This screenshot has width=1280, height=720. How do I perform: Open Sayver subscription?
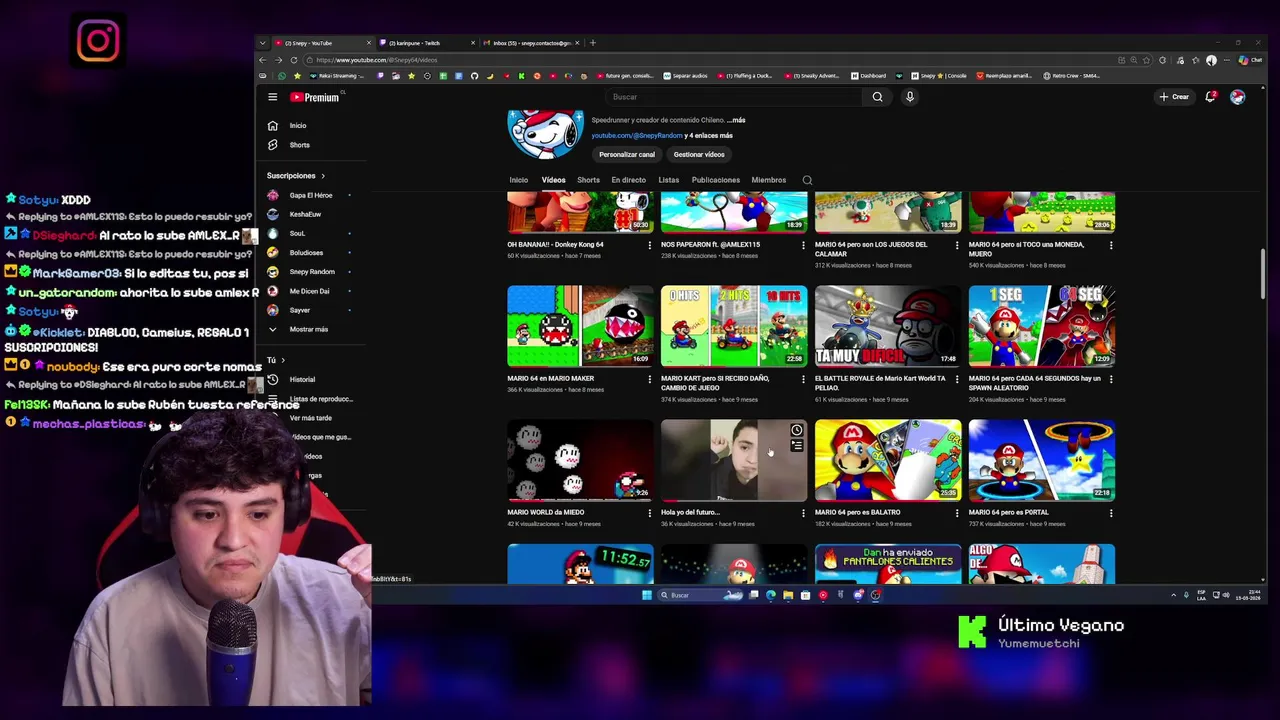[299, 310]
